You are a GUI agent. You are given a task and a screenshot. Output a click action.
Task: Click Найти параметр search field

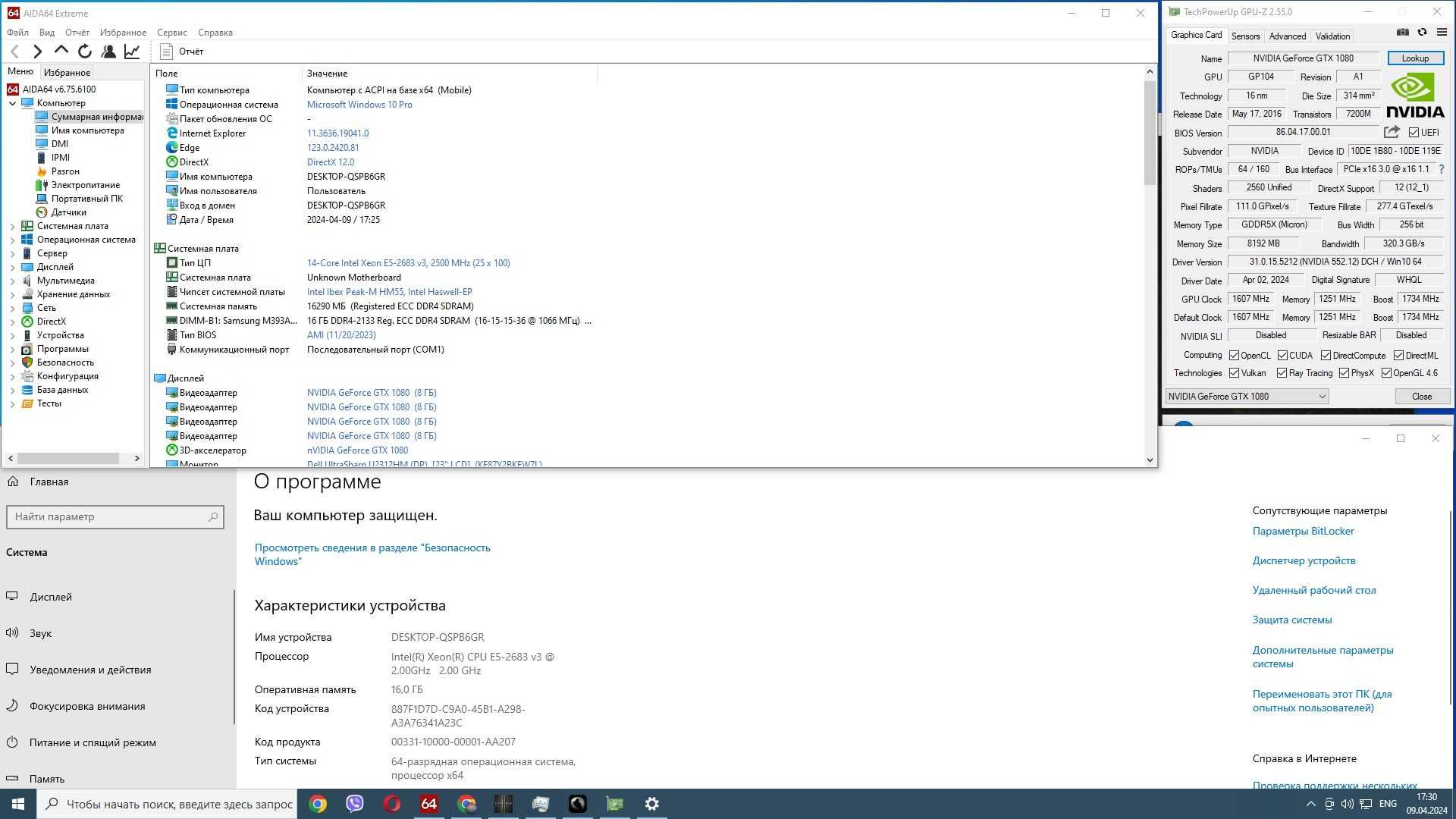tap(115, 517)
